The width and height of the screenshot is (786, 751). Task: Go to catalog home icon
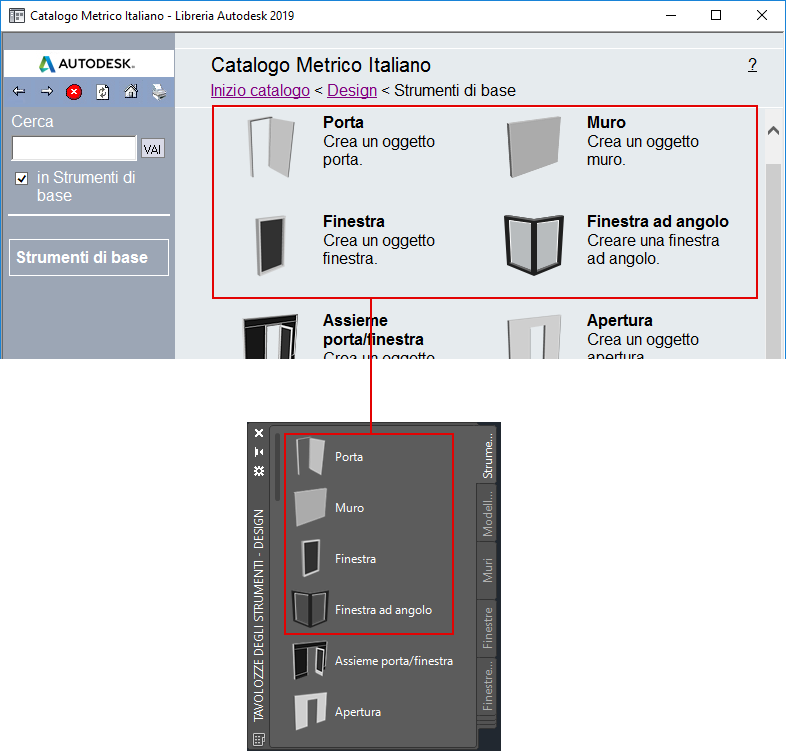click(x=131, y=92)
